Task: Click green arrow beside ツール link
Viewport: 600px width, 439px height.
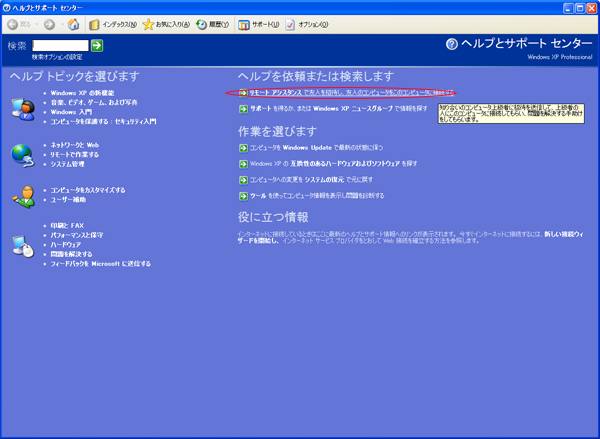Action: (x=243, y=196)
